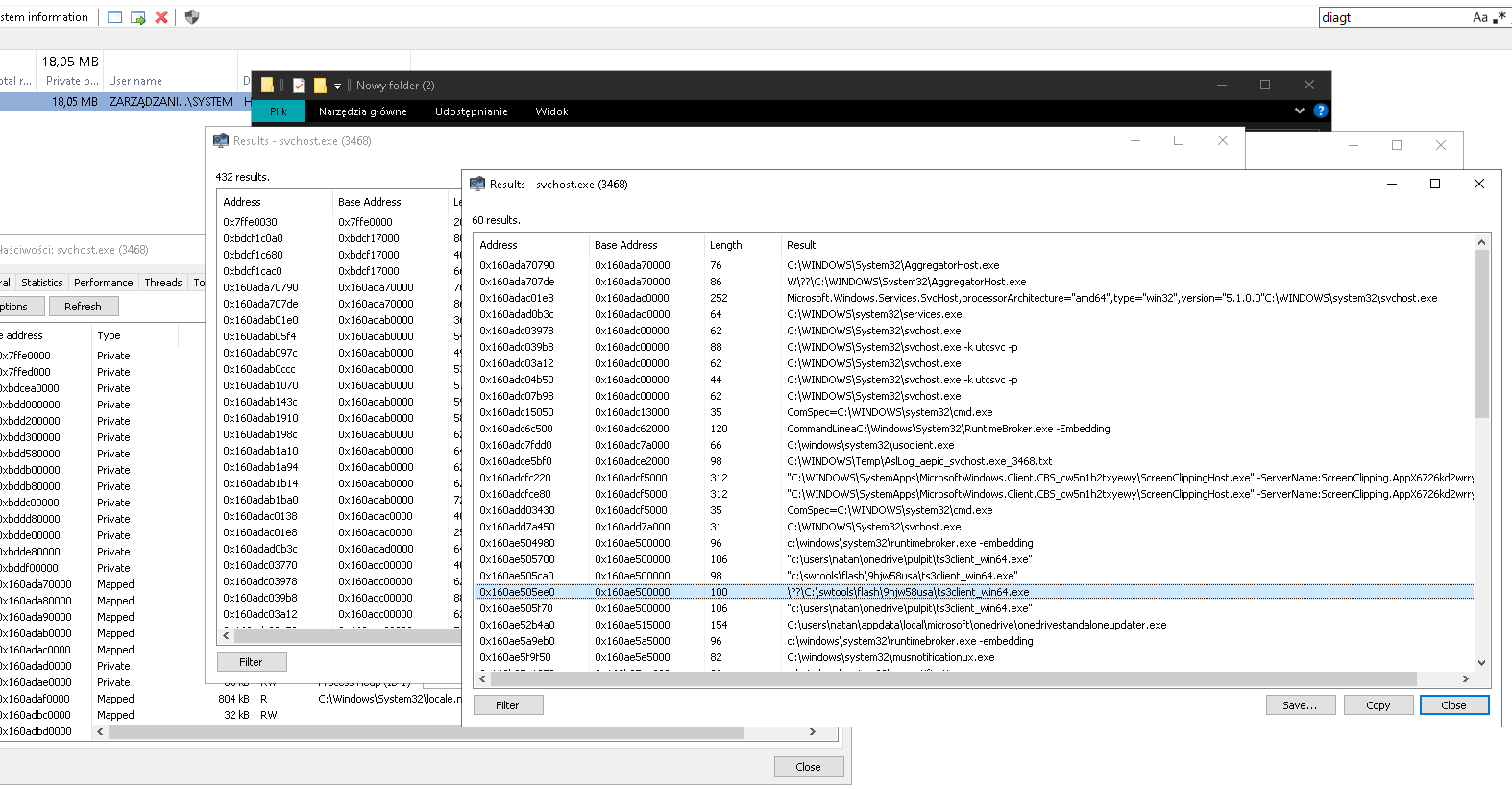
Task: Select the RuntimeBroker.exe -Embedding CommandLine row
Action: 974,429
